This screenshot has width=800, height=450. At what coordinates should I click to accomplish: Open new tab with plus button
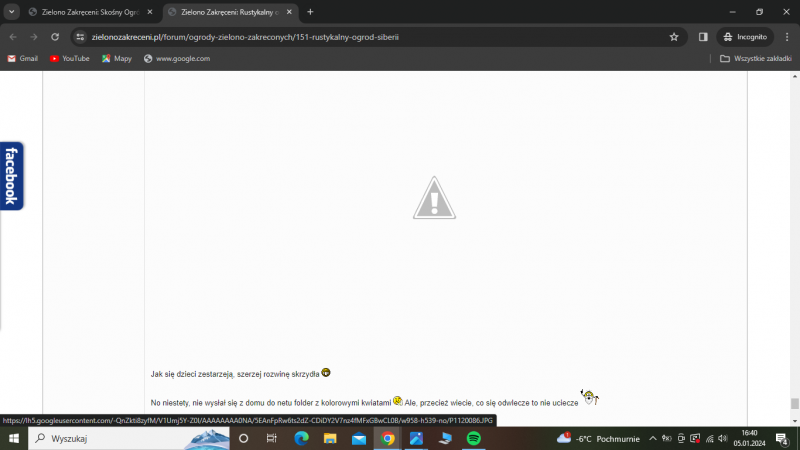[x=310, y=12]
